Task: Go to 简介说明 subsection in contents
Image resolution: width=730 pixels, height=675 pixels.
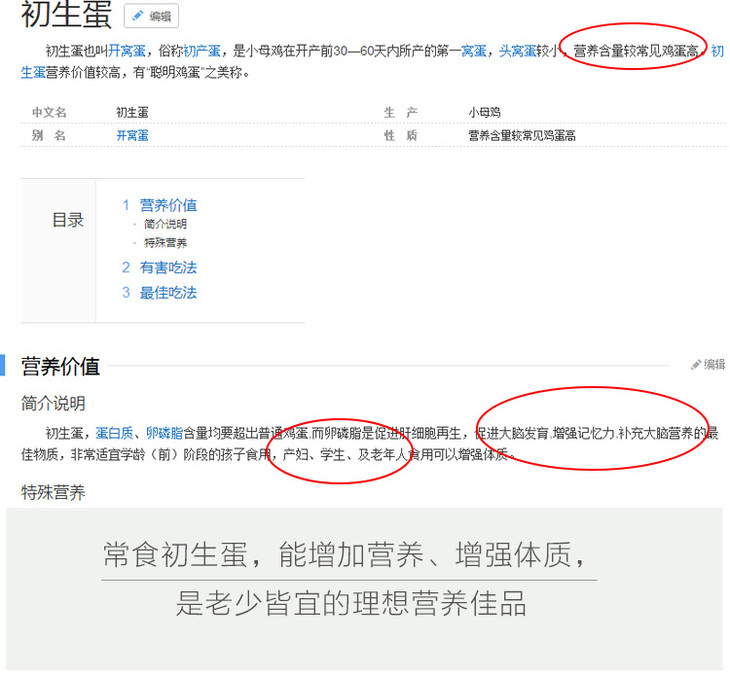Action: pos(165,224)
